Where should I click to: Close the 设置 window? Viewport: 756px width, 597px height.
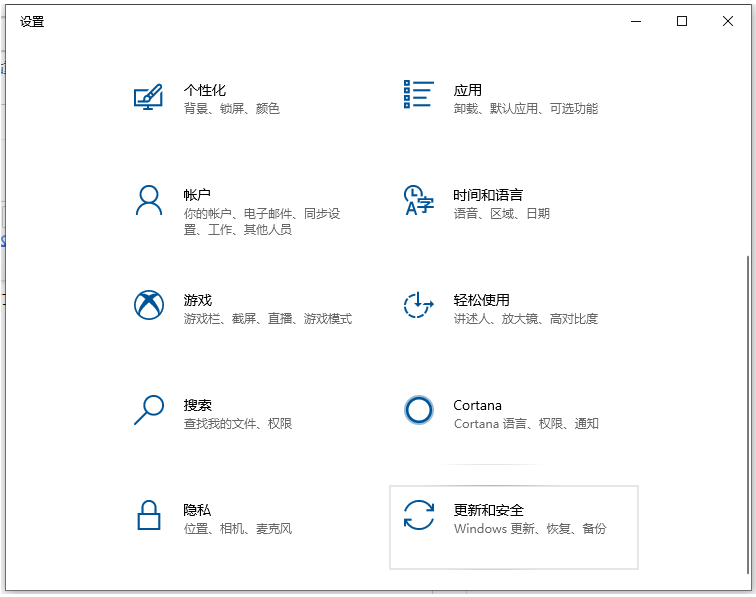[x=728, y=21]
